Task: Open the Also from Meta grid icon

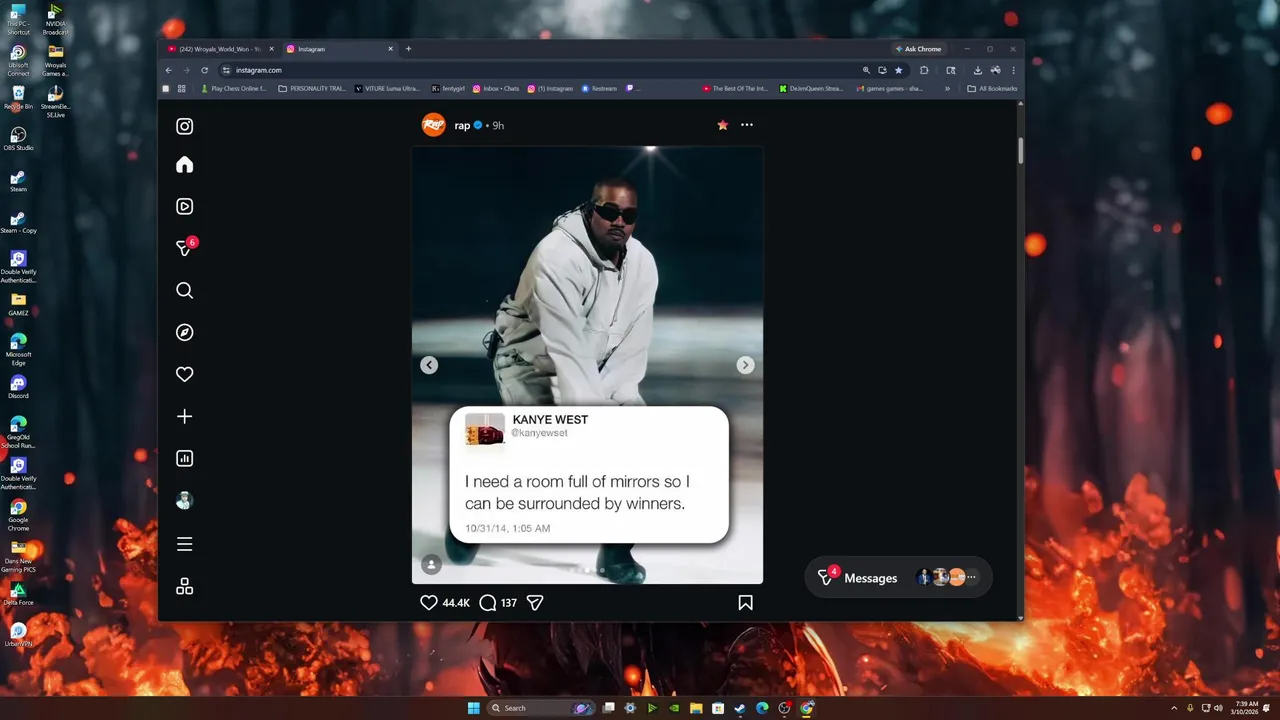Action: click(185, 587)
